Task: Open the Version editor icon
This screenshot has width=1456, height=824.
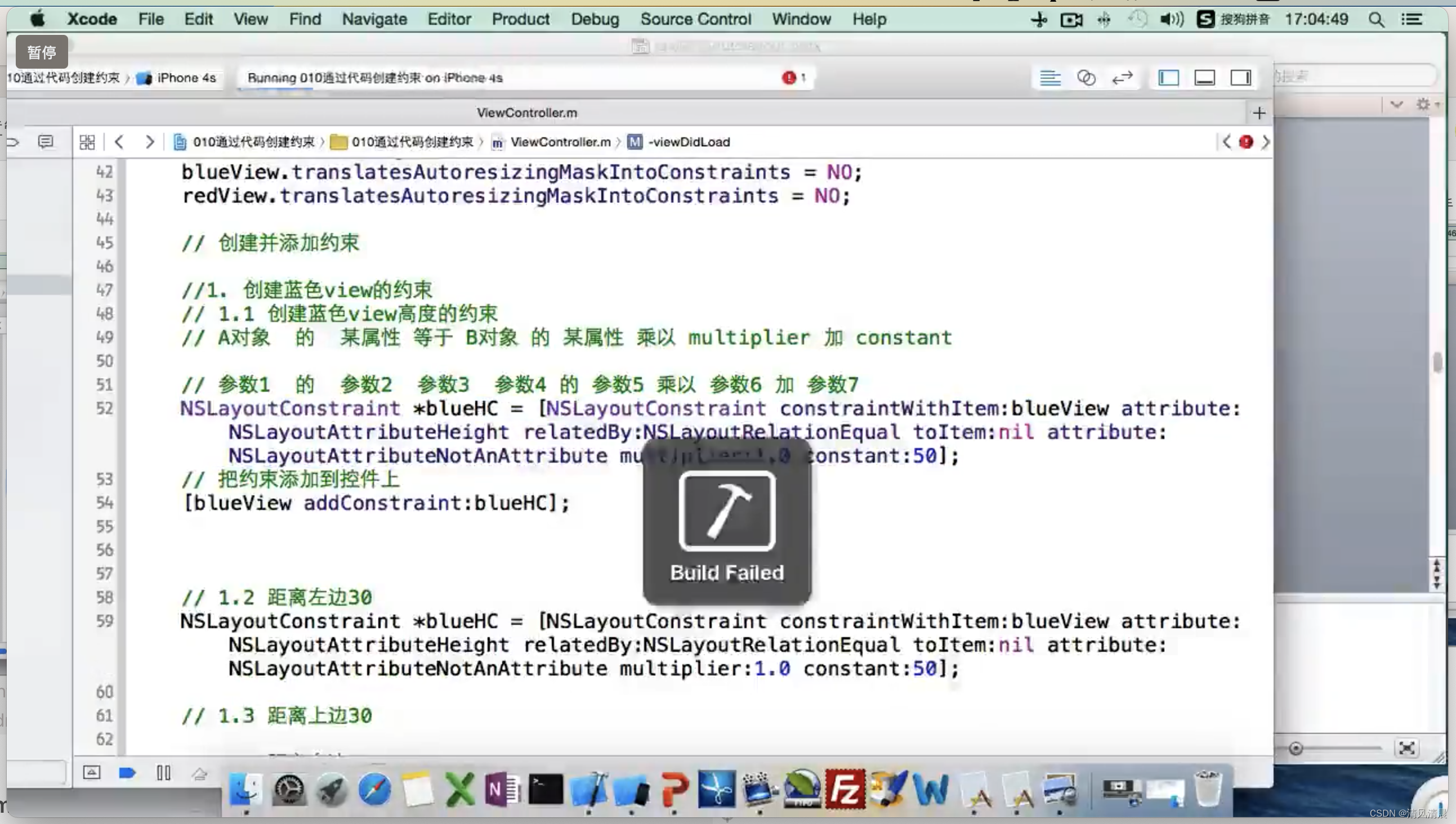Action: [x=1122, y=78]
